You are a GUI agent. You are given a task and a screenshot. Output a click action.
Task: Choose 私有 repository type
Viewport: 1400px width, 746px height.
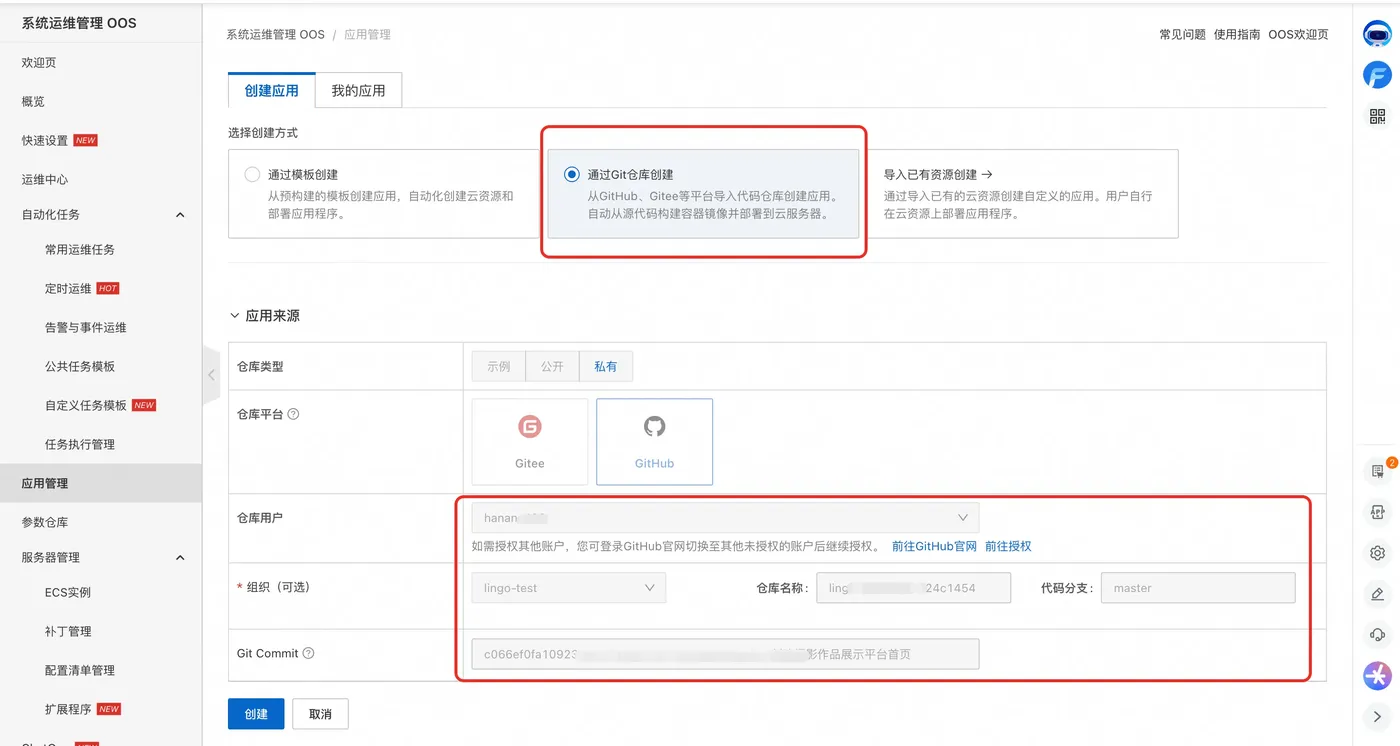click(x=606, y=367)
